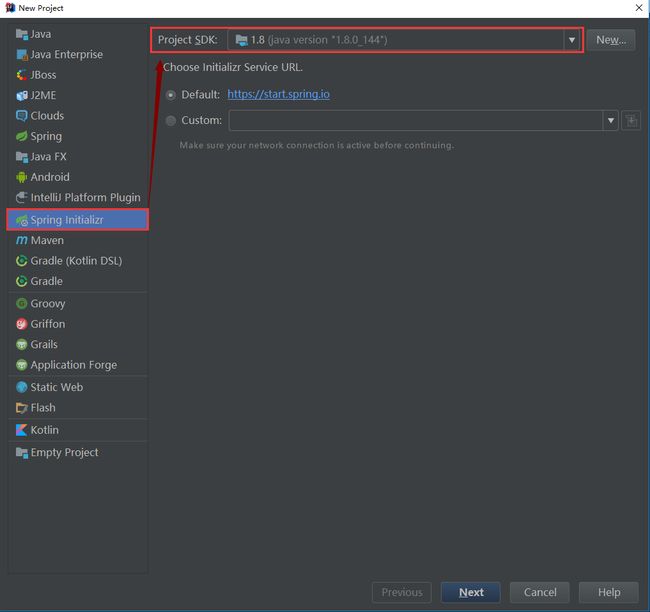
Task: Click the Java folder icon
Action: 22,34
